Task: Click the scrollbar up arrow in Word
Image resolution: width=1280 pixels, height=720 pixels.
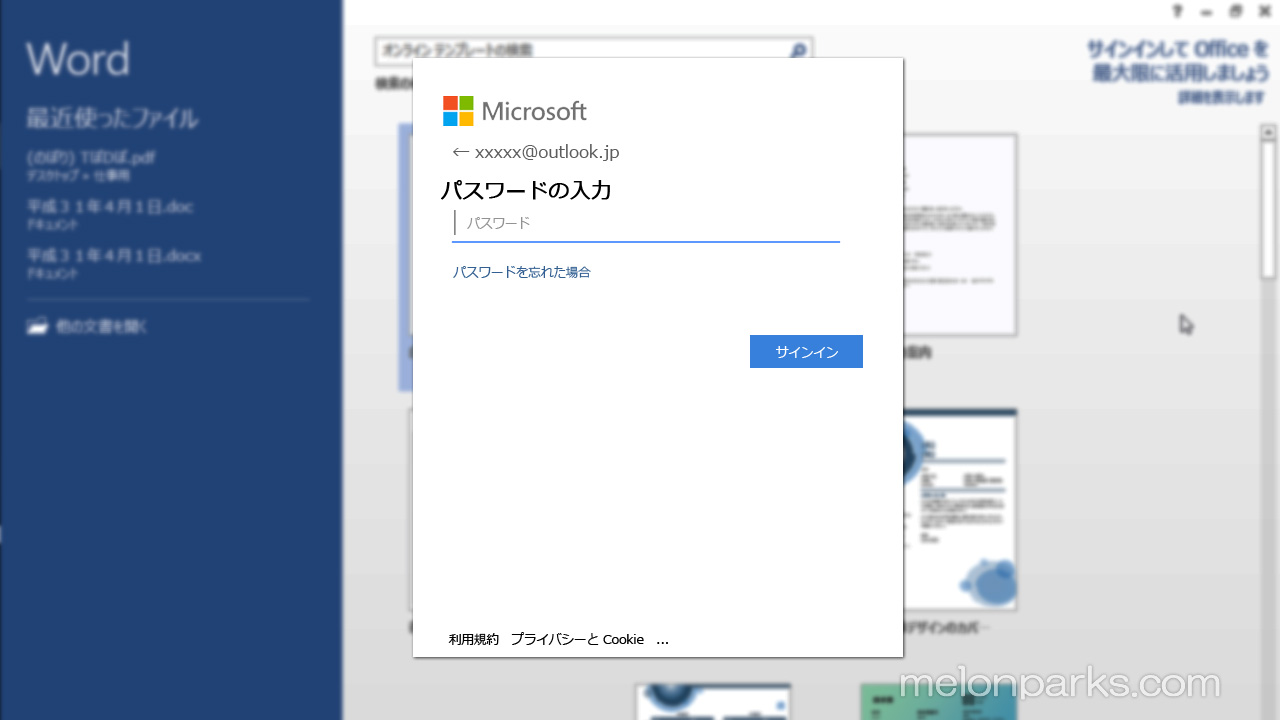Action: (1268, 131)
